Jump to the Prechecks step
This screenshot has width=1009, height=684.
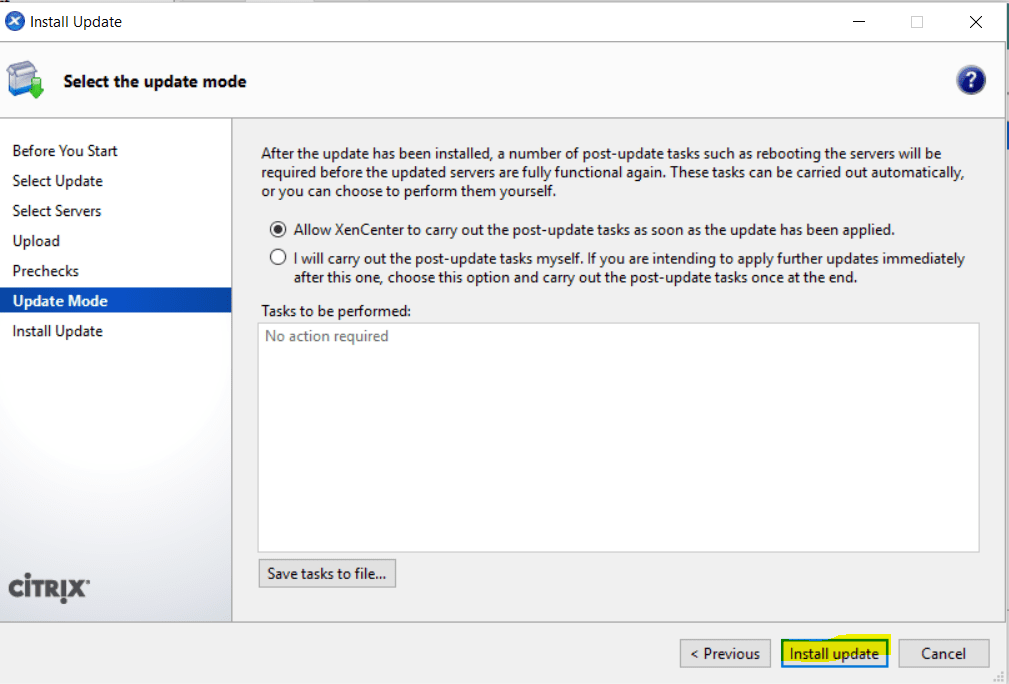(x=44, y=271)
